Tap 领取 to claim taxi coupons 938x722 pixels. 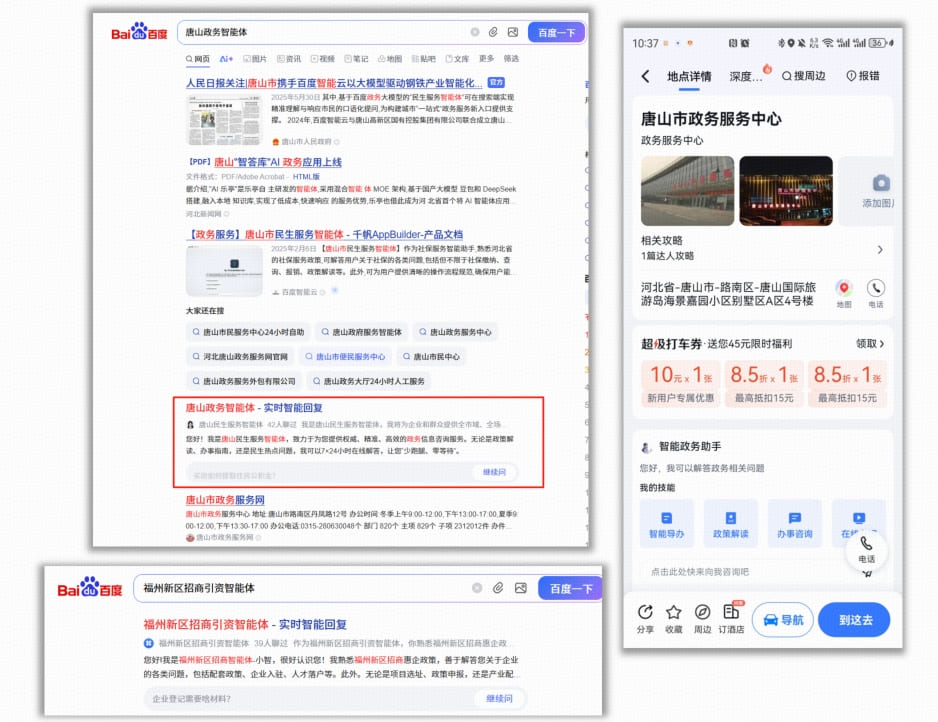870,343
